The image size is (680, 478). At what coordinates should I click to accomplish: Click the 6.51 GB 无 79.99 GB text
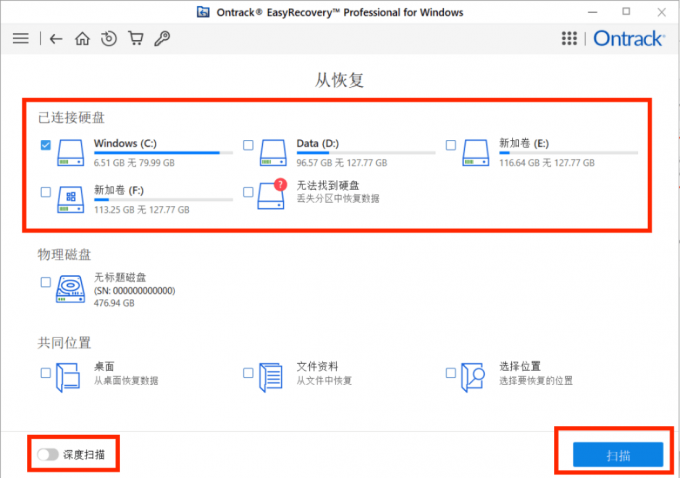[x=134, y=163]
